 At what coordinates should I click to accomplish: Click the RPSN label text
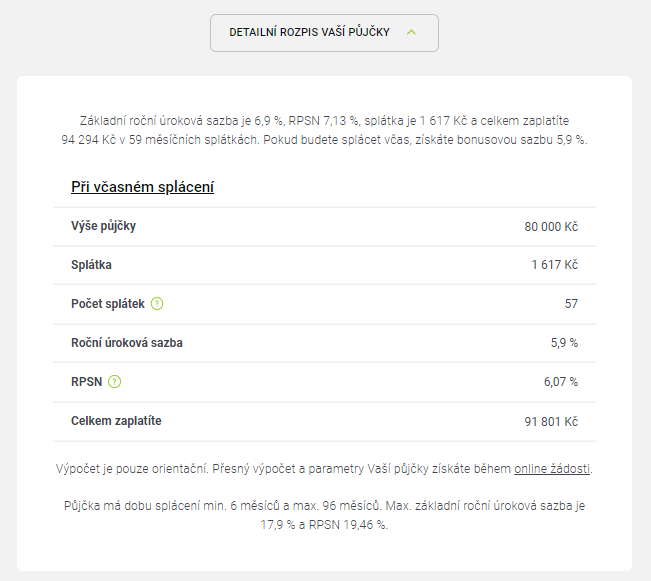(x=86, y=382)
